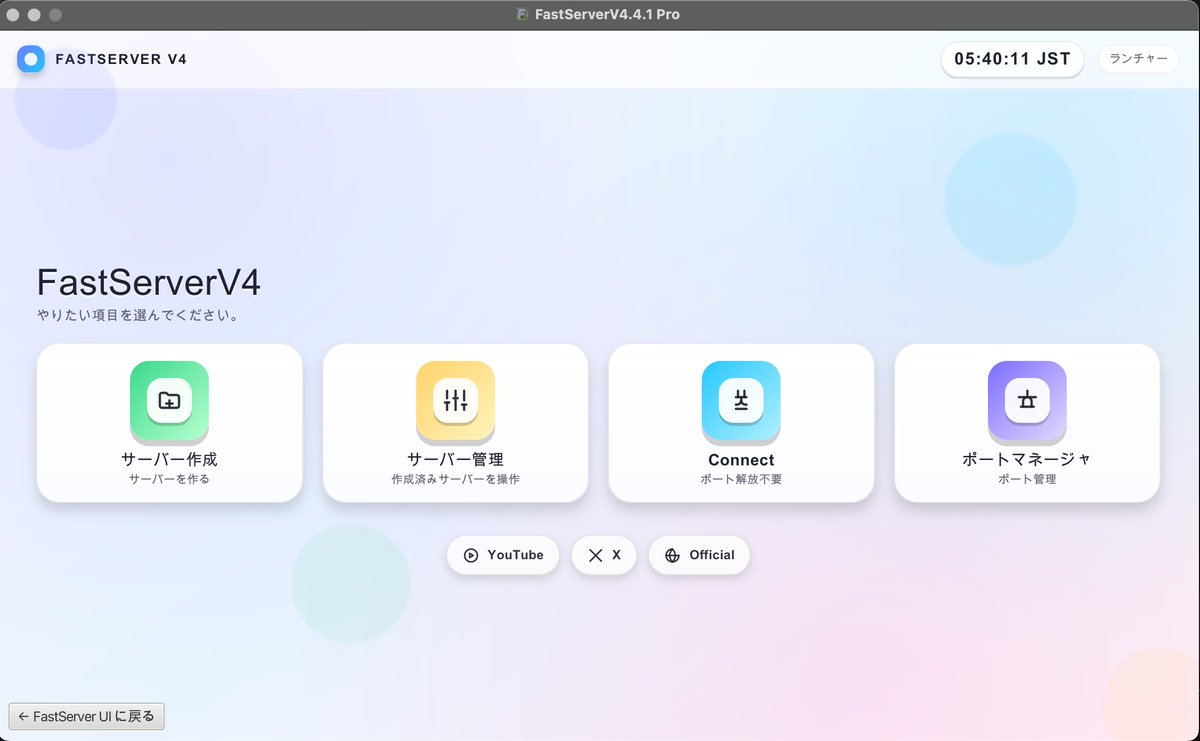Click the blue Connect icon
The image size is (1200, 741).
click(x=741, y=401)
